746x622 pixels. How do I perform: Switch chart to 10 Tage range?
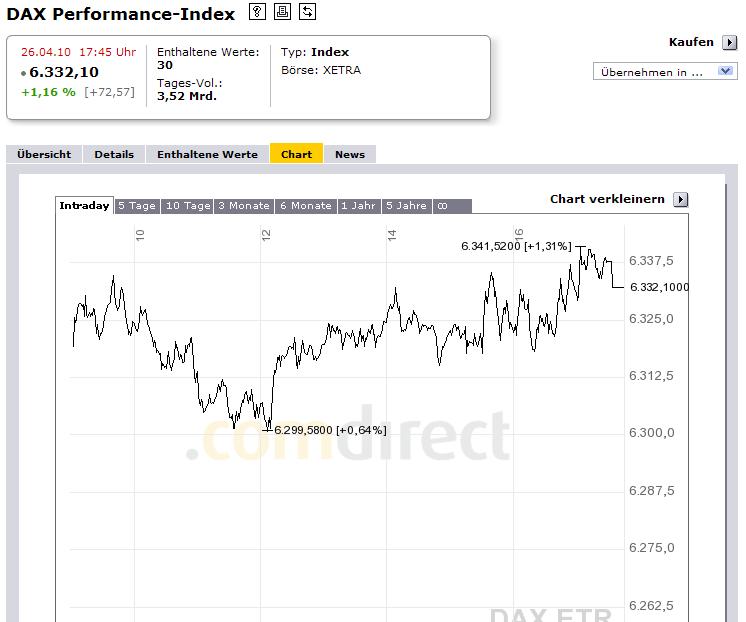point(188,206)
